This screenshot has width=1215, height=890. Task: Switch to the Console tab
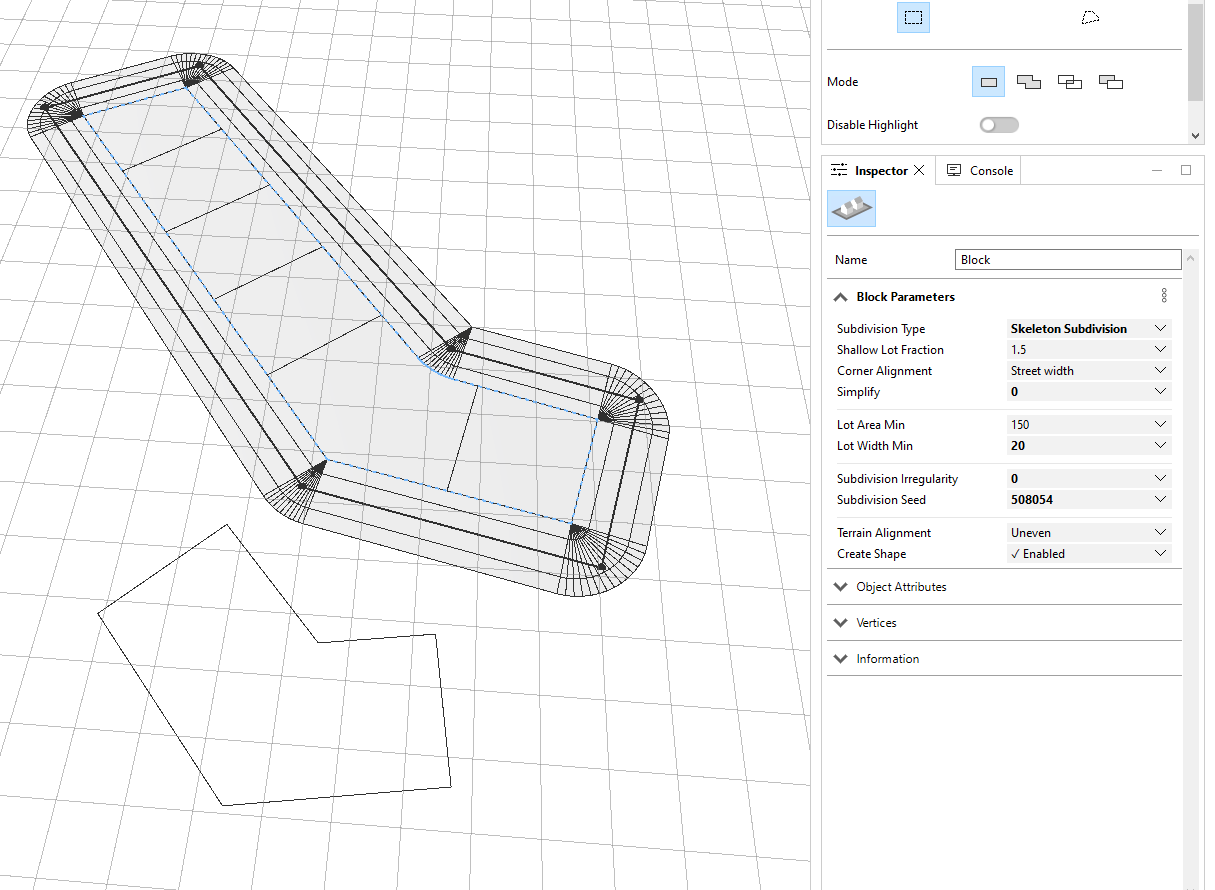(x=980, y=171)
